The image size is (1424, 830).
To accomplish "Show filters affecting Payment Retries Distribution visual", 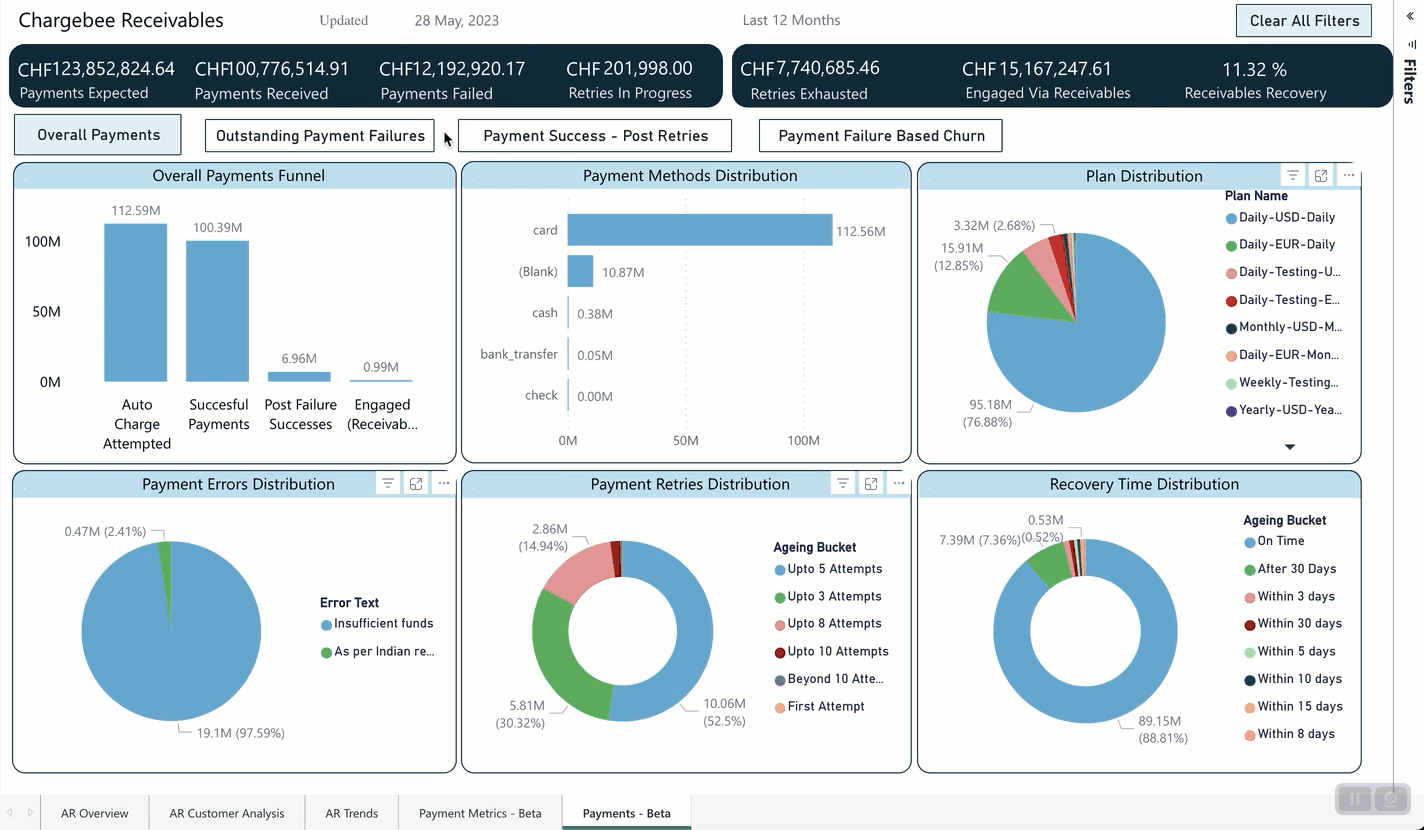I will point(843,483).
